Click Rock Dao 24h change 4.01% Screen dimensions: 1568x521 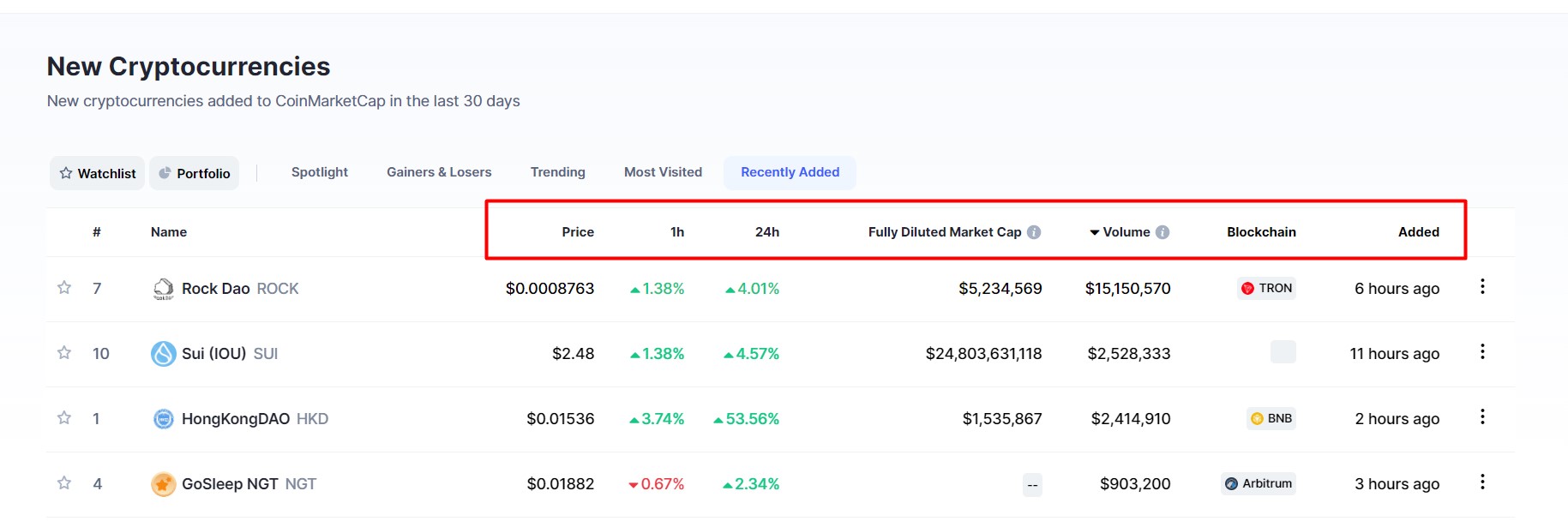tap(752, 289)
